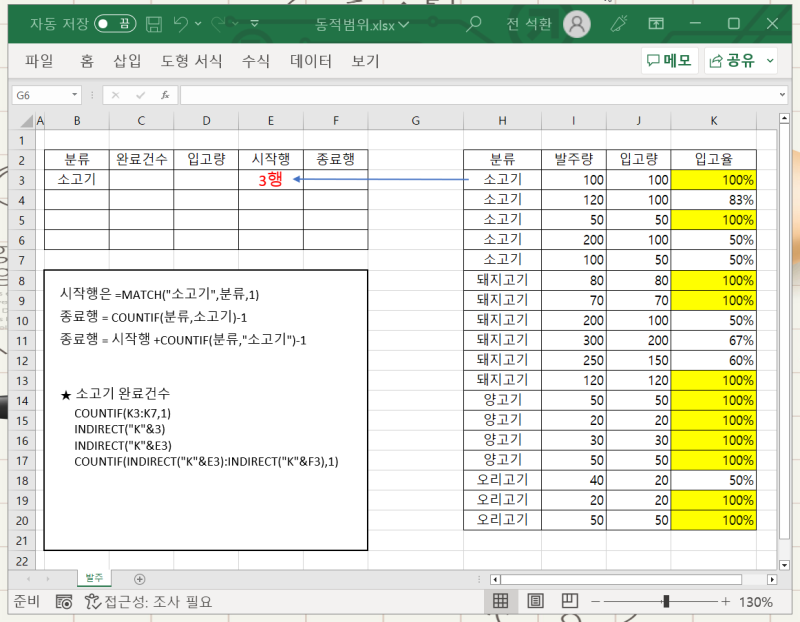Click the Ribbon display options icon
Viewport: 800px width, 622px height.
click(x=656, y=23)
